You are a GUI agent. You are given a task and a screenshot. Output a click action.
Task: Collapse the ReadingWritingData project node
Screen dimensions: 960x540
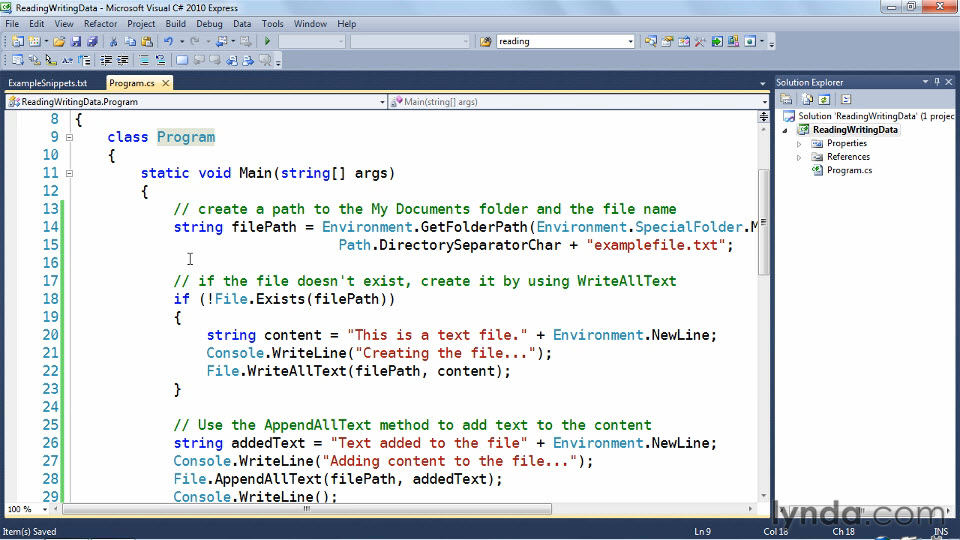click(786, 130)
